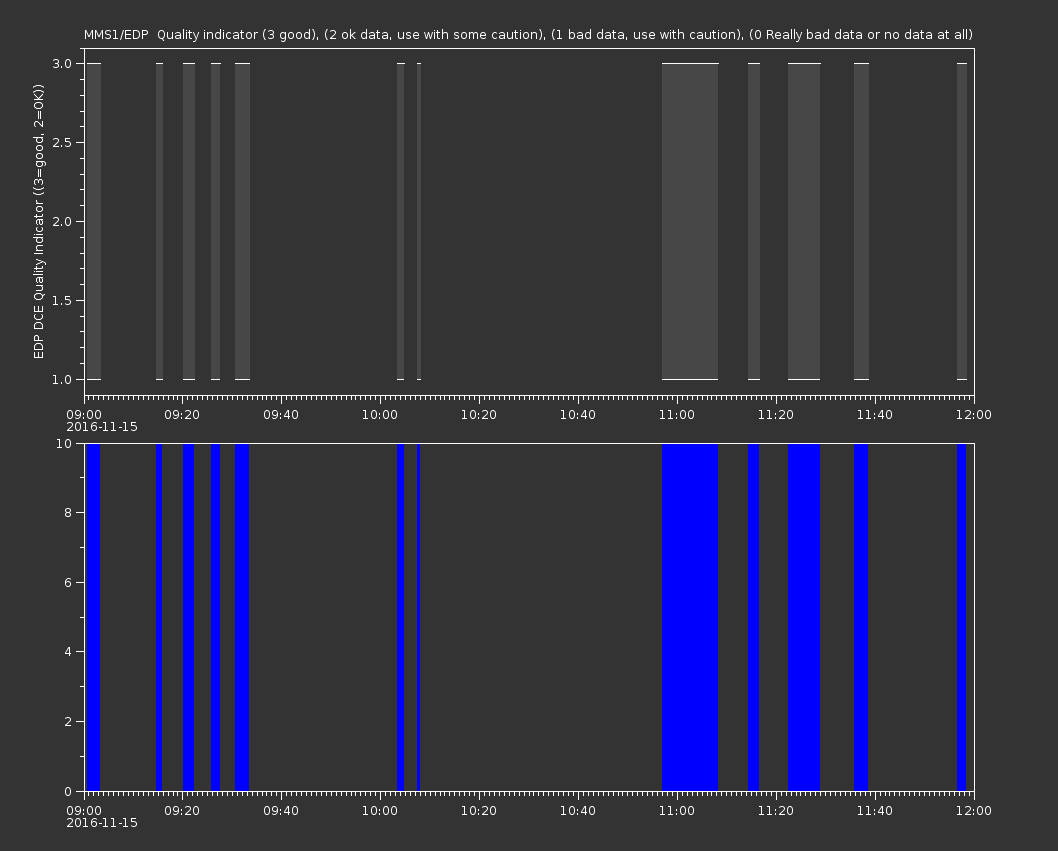Click the 09:20 time label under lower plot

point(182,811)
